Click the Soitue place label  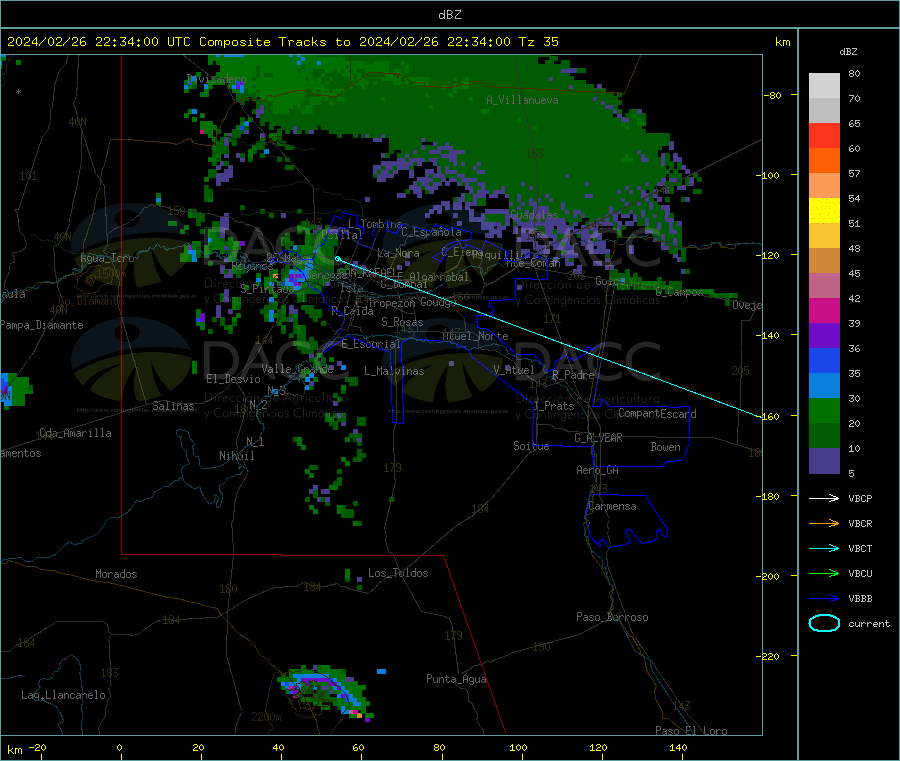[531, 446]
